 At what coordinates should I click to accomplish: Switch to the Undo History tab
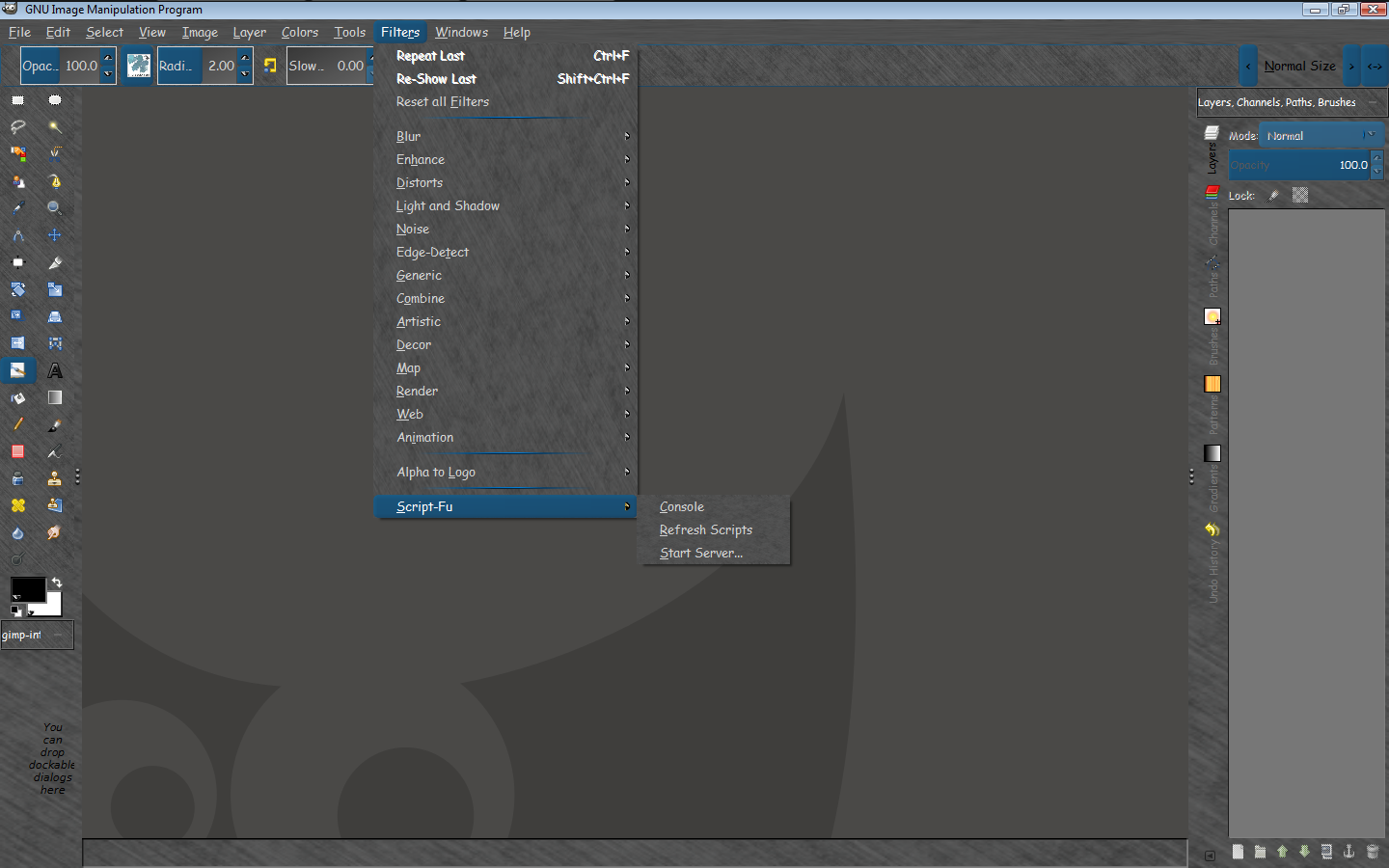tap(1212, 563)
